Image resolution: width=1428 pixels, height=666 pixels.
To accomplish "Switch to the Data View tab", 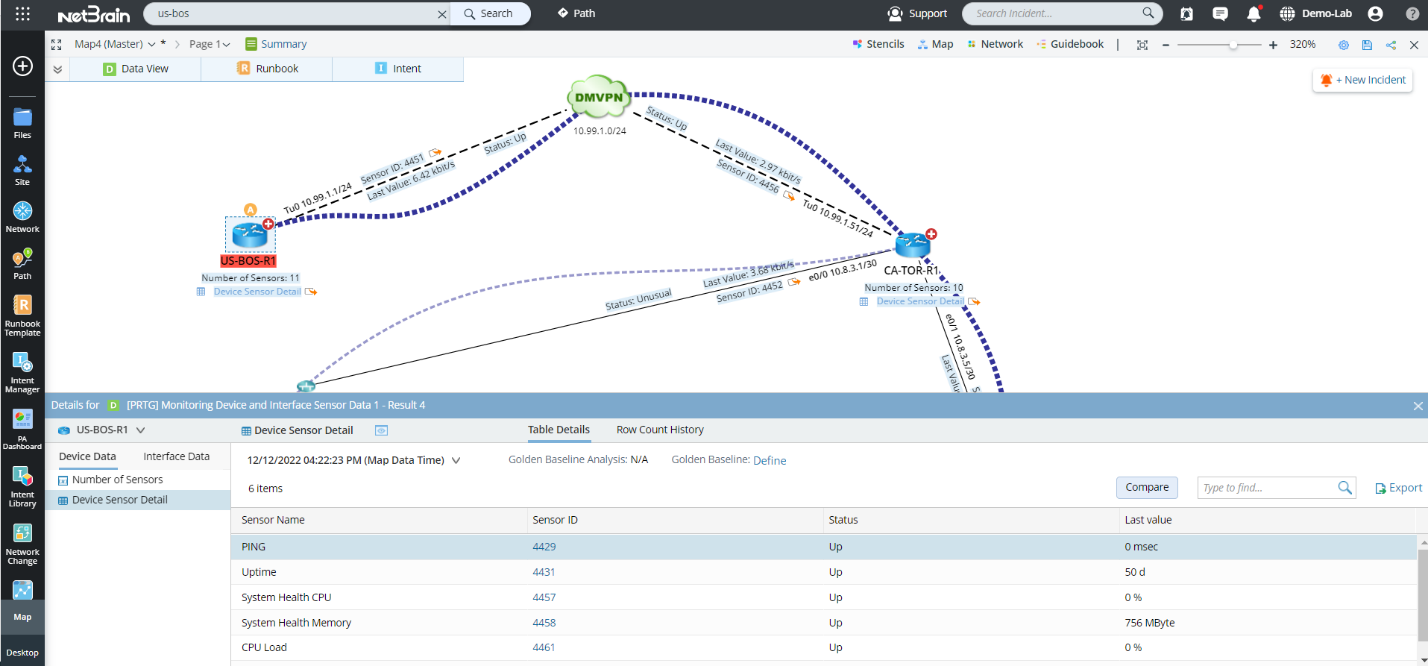I will 135,68.
